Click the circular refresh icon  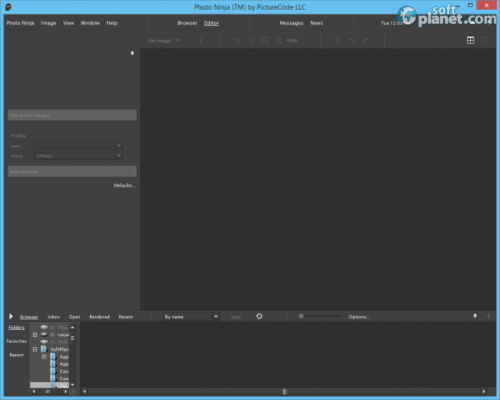click(x=259, y=316)
